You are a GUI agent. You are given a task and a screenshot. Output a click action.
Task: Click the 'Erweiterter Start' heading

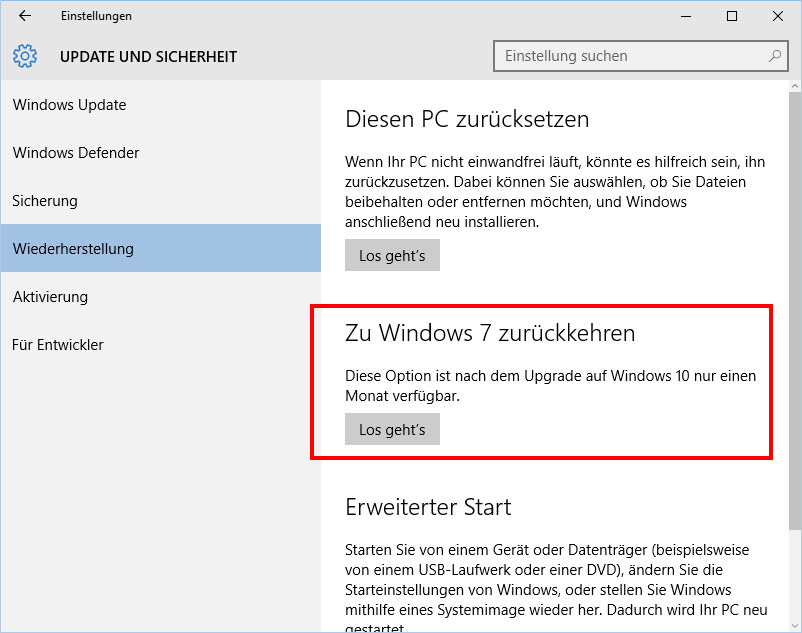428,507
